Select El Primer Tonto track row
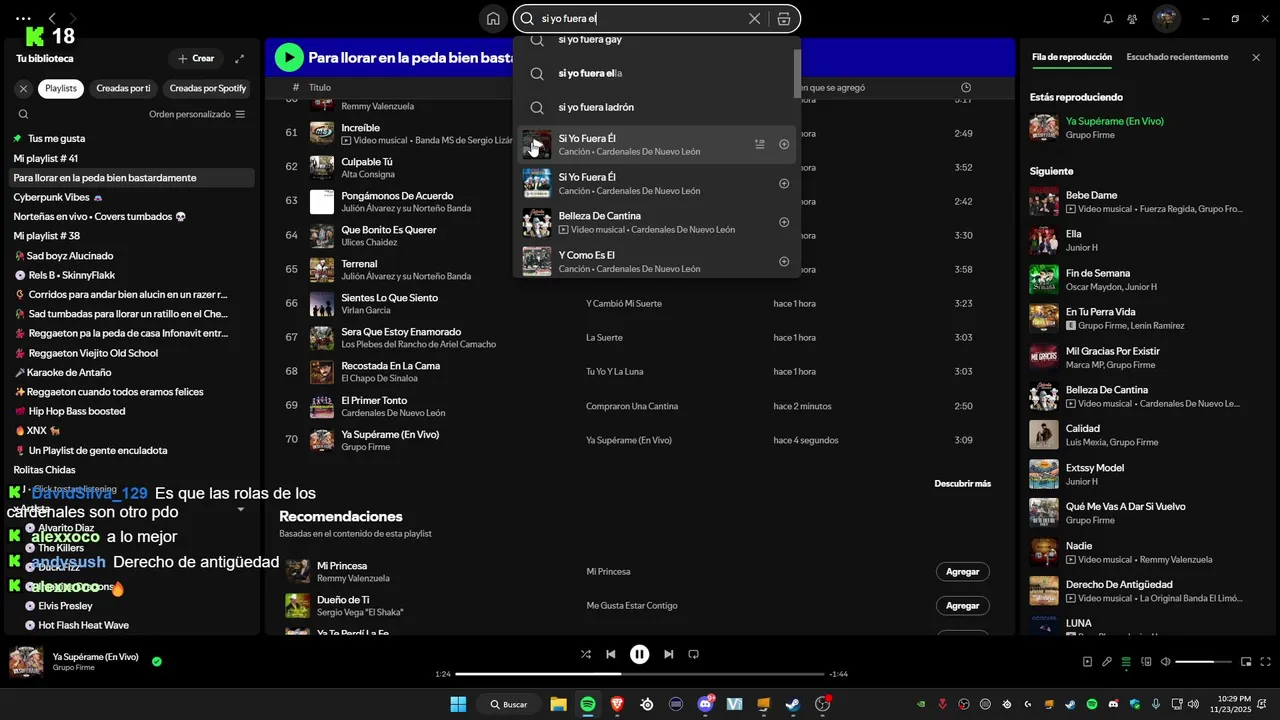Viewport: 1280px width, 720px height. (640, 406)
